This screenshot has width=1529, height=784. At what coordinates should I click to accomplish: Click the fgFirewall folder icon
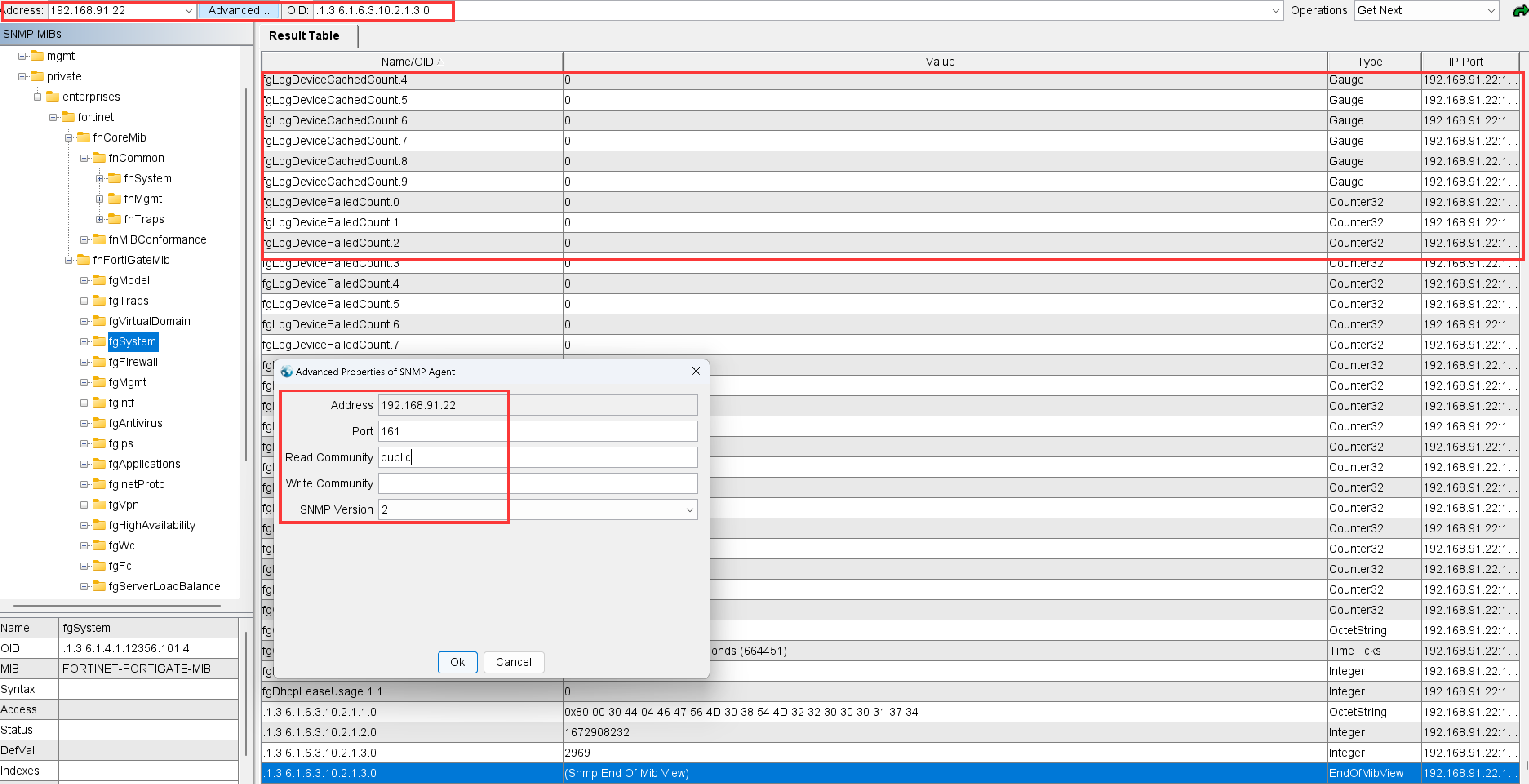point(99,362)
